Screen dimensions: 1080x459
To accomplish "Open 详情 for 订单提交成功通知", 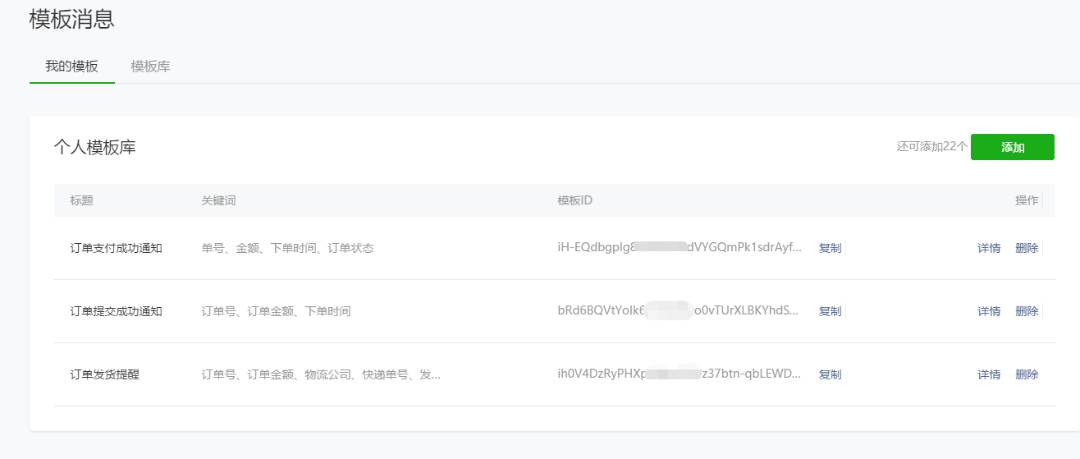I will (x=988, y=312).
